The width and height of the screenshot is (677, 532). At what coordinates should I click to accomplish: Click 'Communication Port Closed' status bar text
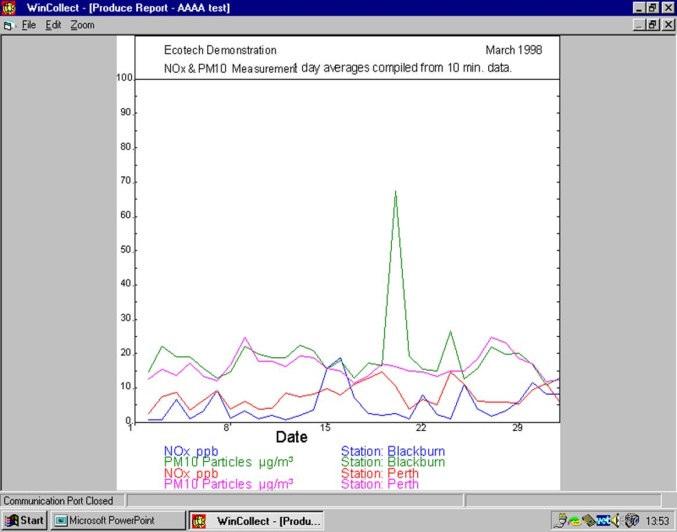coord(58,501)
